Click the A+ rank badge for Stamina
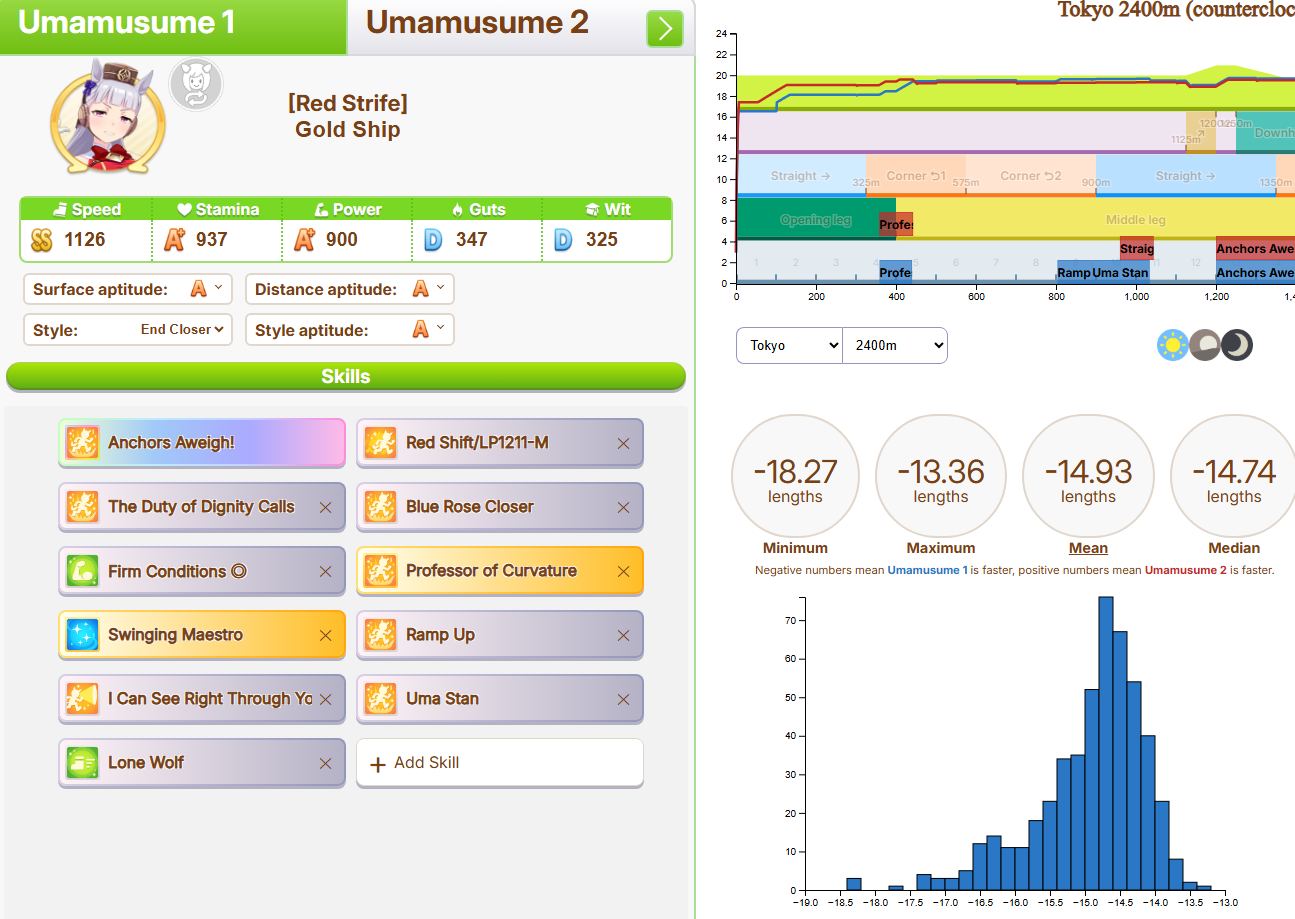This screenshot has height=919, width=1295. click(x=174, y=240)
